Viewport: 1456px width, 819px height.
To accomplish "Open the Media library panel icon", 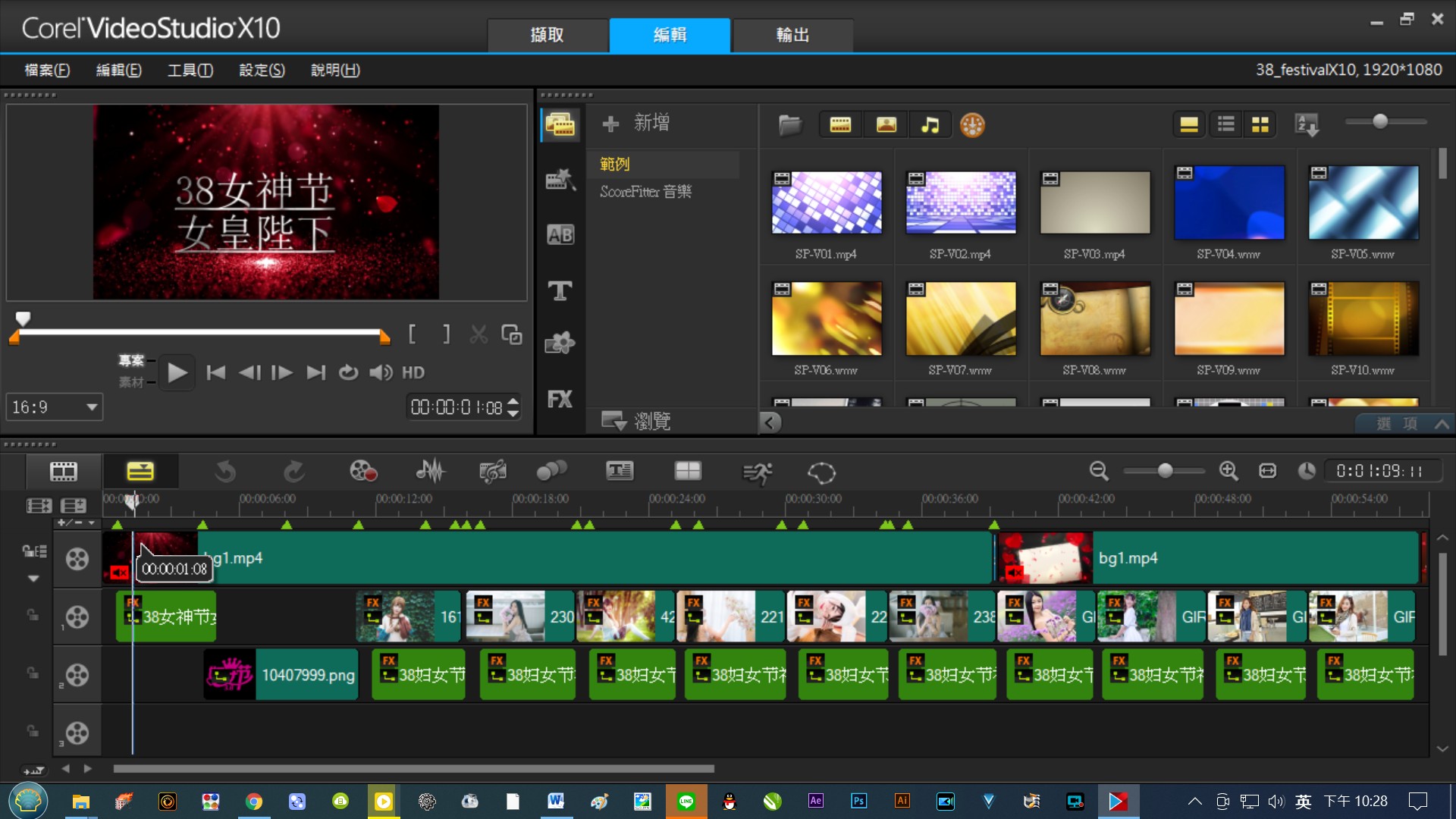I will click(x=560, y=124).
